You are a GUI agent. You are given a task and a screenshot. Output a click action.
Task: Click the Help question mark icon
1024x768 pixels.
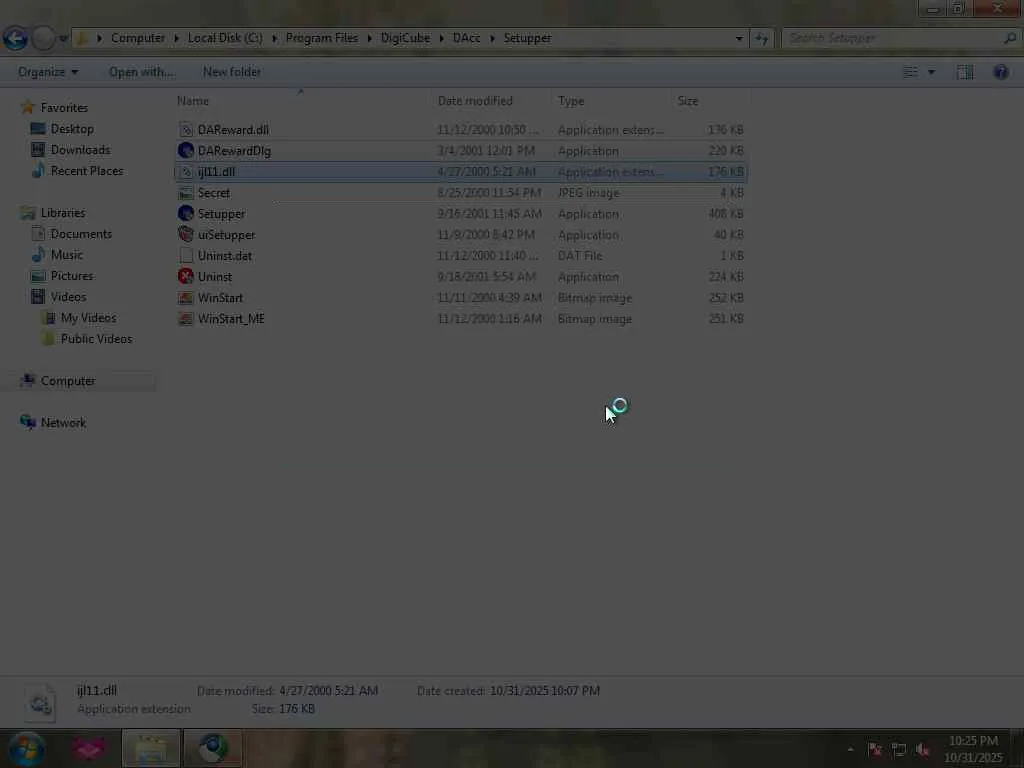coord(1000,72)
